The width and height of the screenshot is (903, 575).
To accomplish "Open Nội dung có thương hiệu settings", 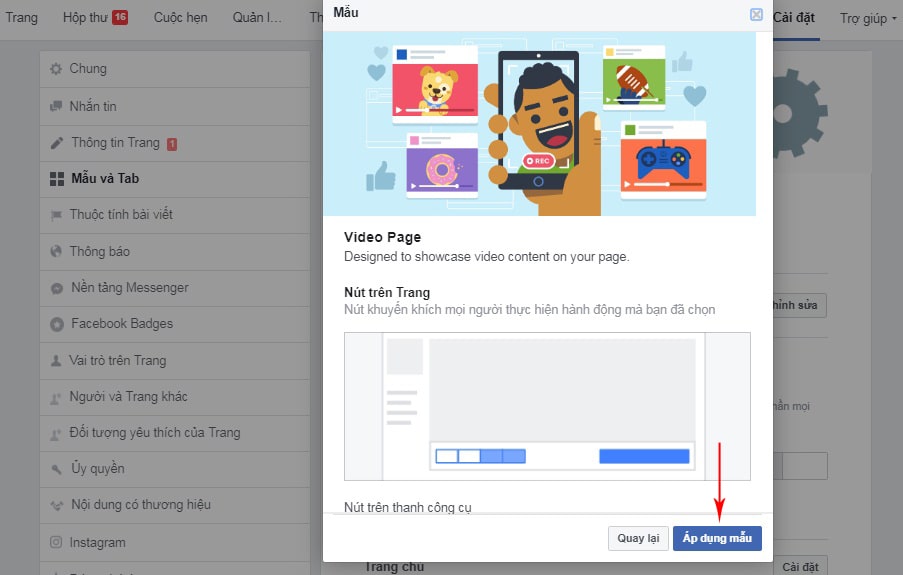I will [175, 505].
